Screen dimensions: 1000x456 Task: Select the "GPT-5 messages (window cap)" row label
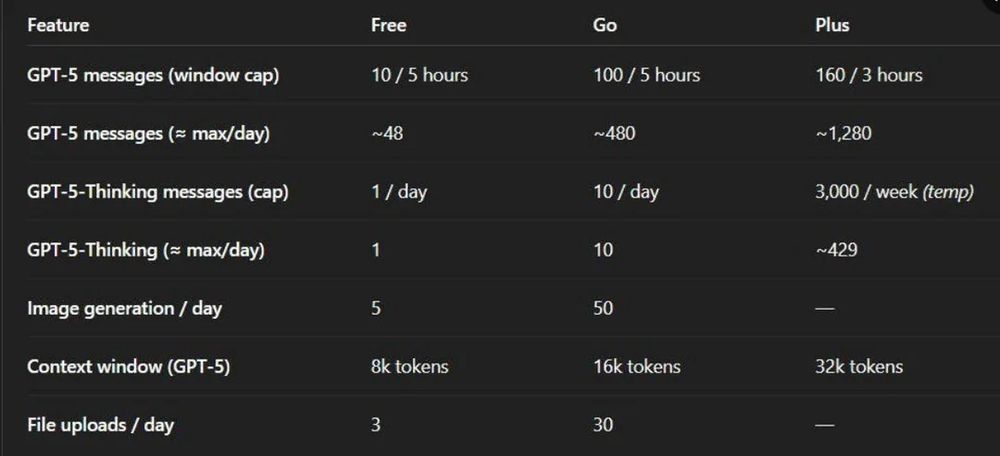pos(153,75)
